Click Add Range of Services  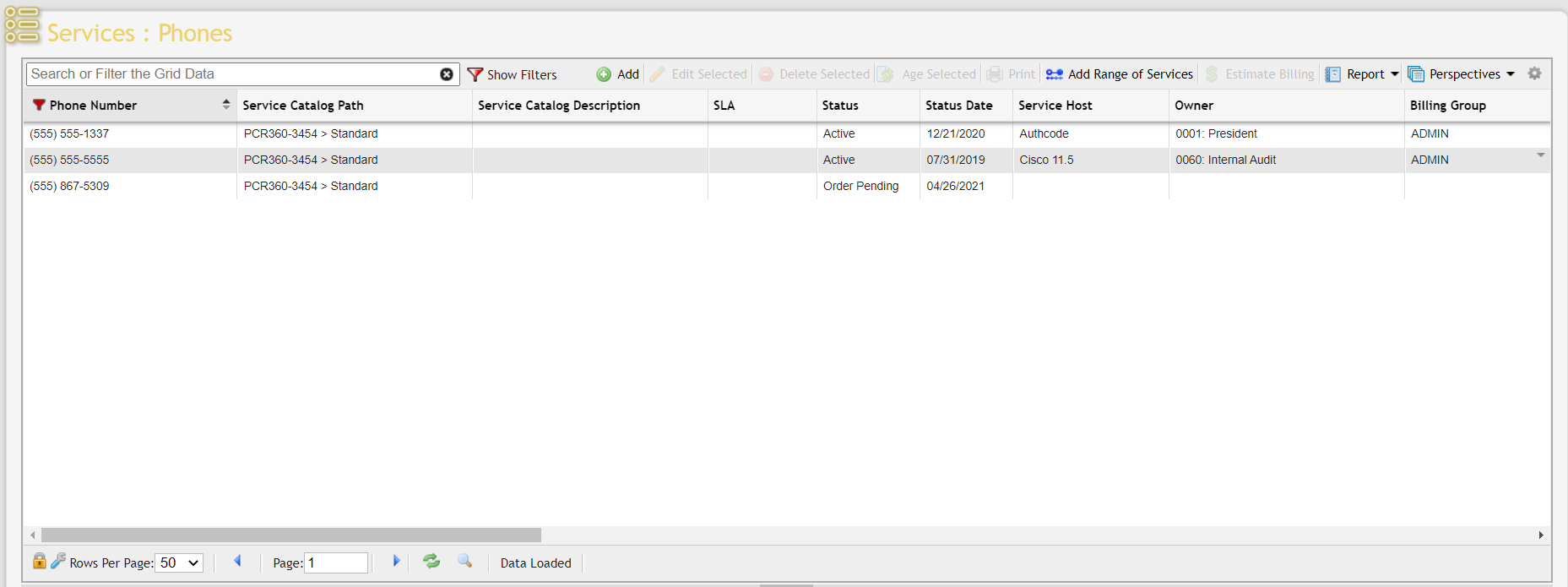pos(1120,74)
